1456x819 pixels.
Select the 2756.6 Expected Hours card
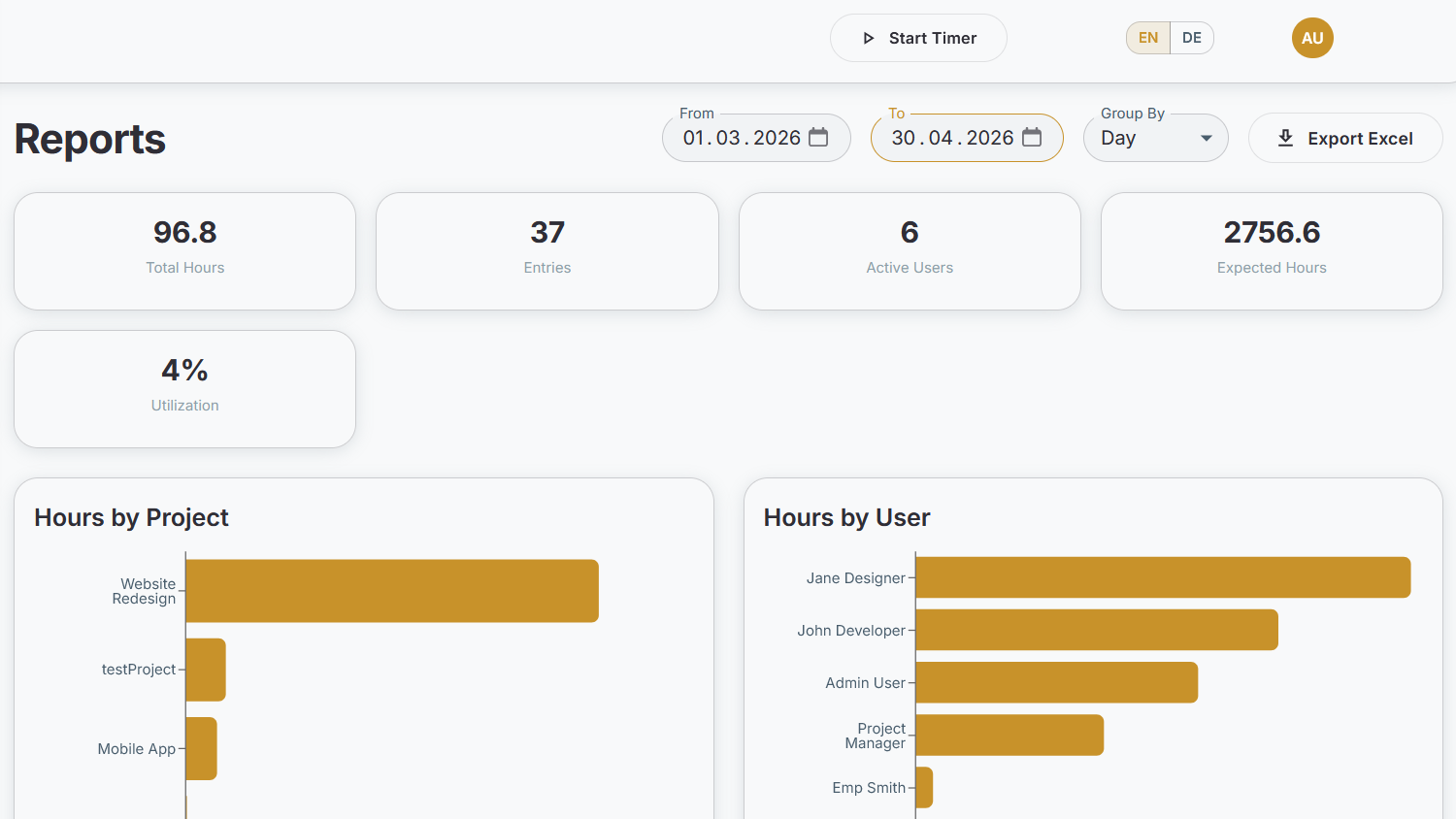pos(1272,251)
